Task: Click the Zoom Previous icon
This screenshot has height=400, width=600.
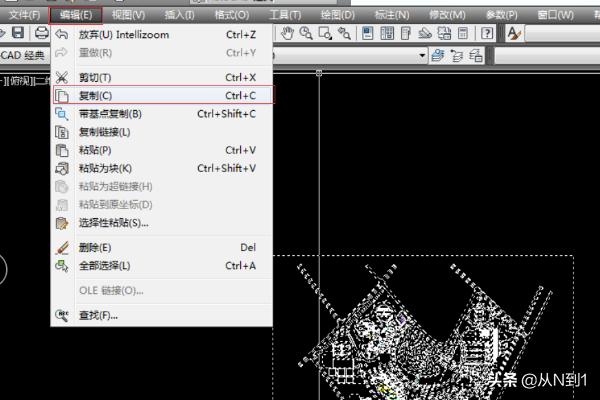Action: [x=344, y=34]
